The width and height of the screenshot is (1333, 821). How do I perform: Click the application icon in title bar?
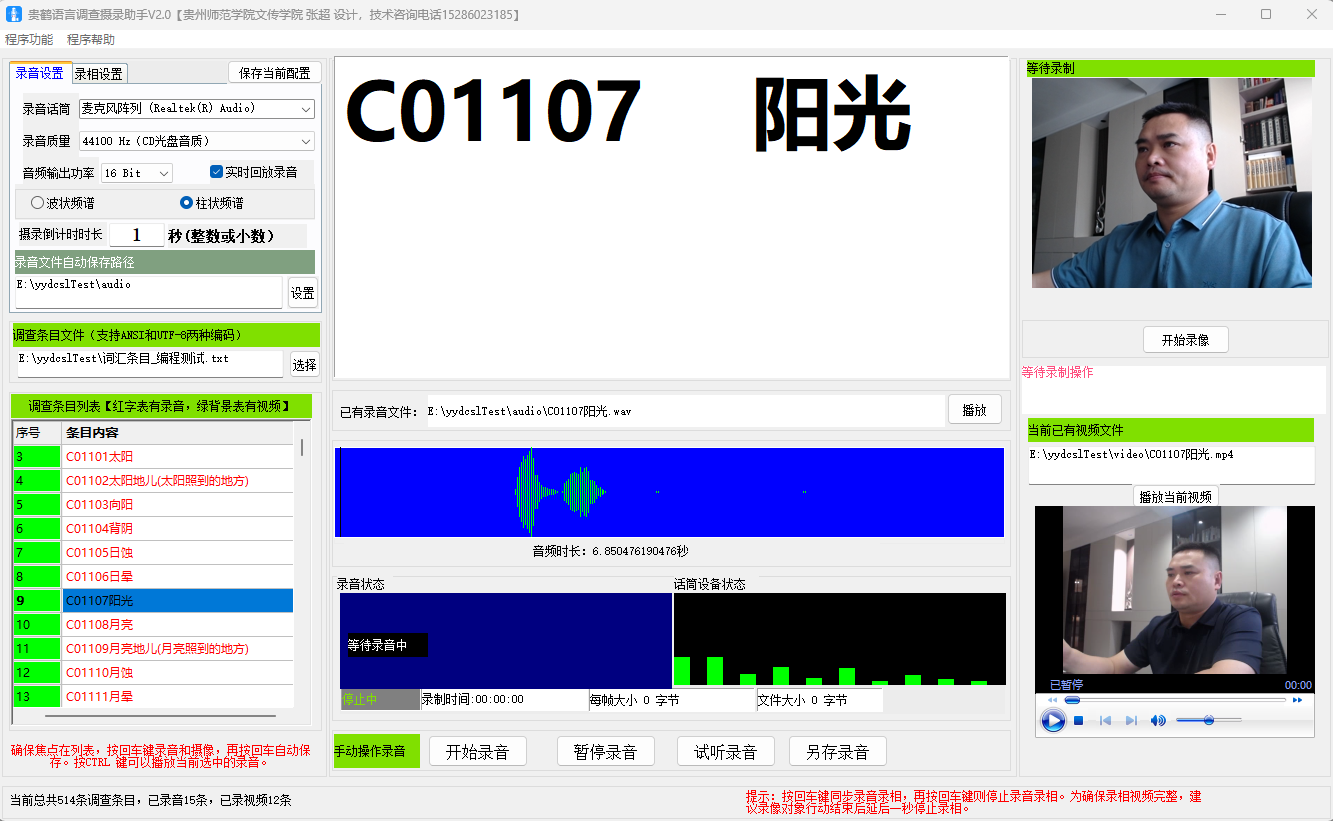point(14,14)
